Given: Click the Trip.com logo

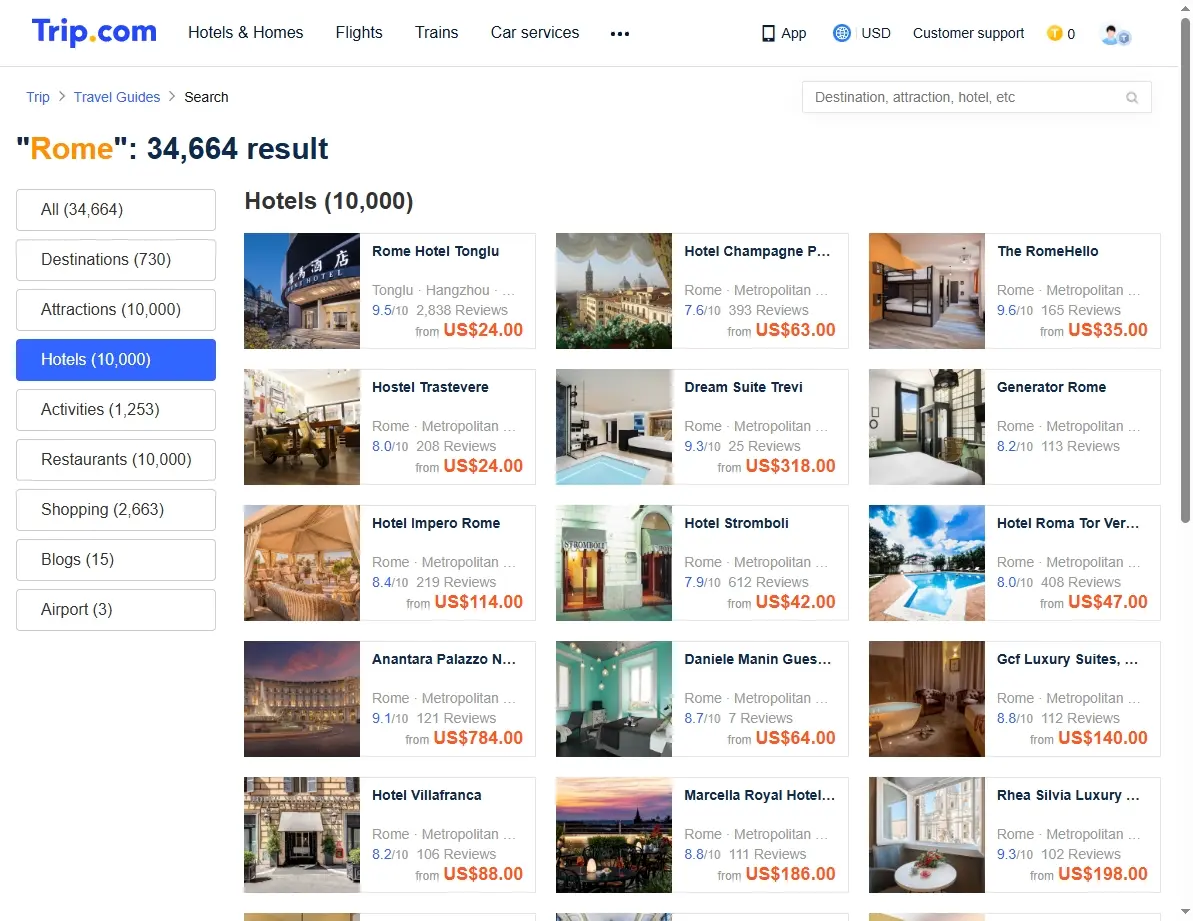Looking at the screenshot, I should click(94, 32).
